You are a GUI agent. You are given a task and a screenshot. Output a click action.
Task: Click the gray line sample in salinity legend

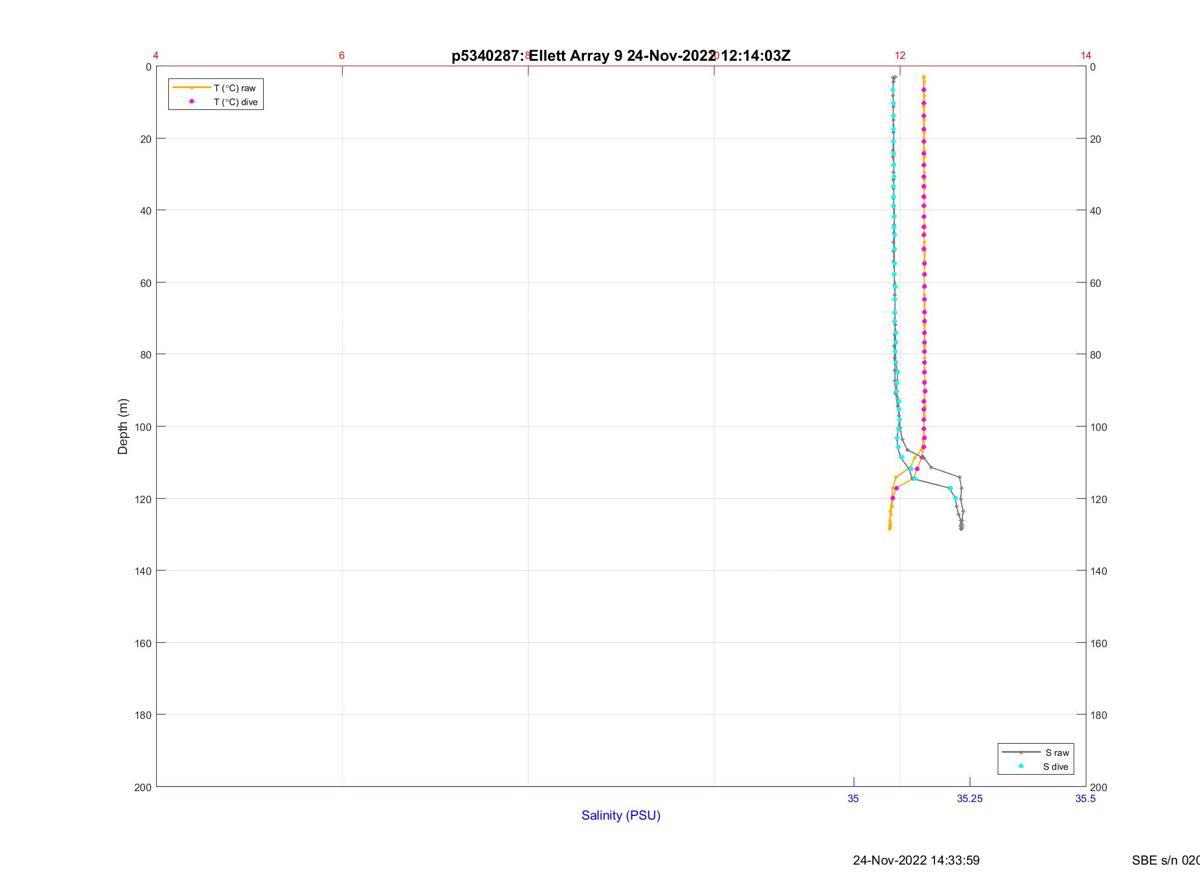[1021, 752]
